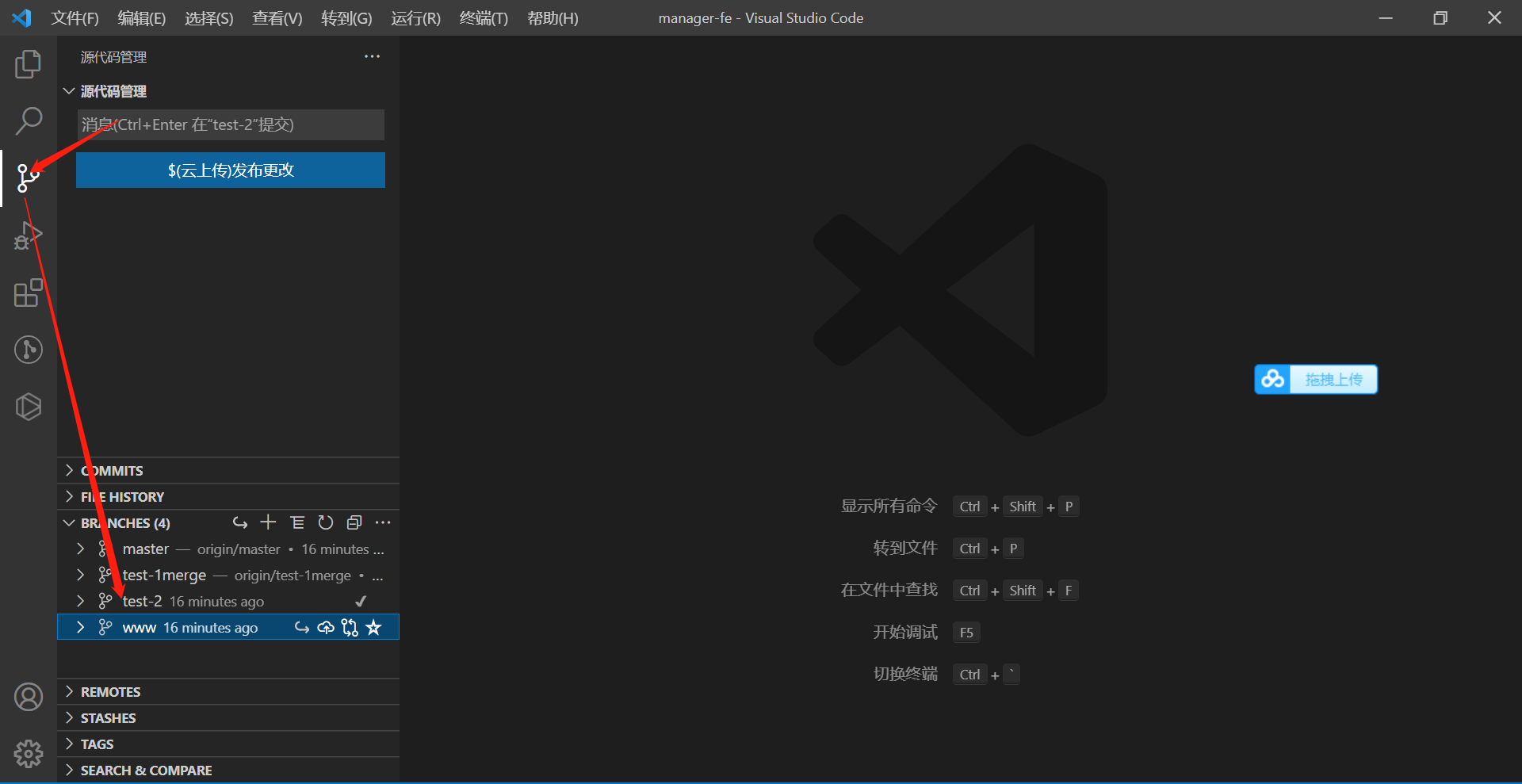This screenshot has width=1522, height=784.
Task: Collapse all in the BRANCHES view
Action: click(354, 522)
